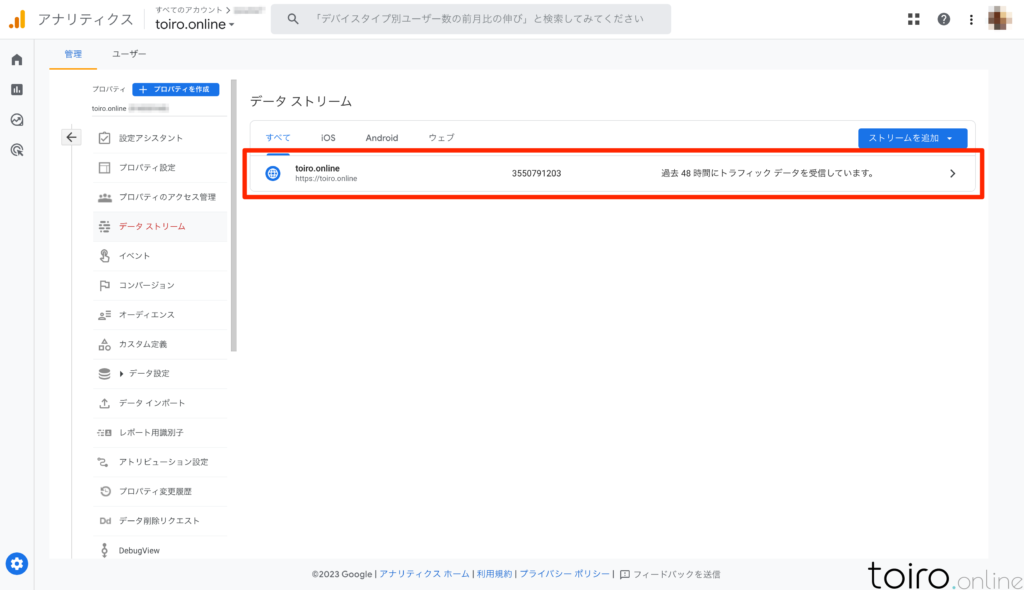Open オーディエンス menu item
The width and height of the screenshot is (1024, 590).
[x=160, y=315]
